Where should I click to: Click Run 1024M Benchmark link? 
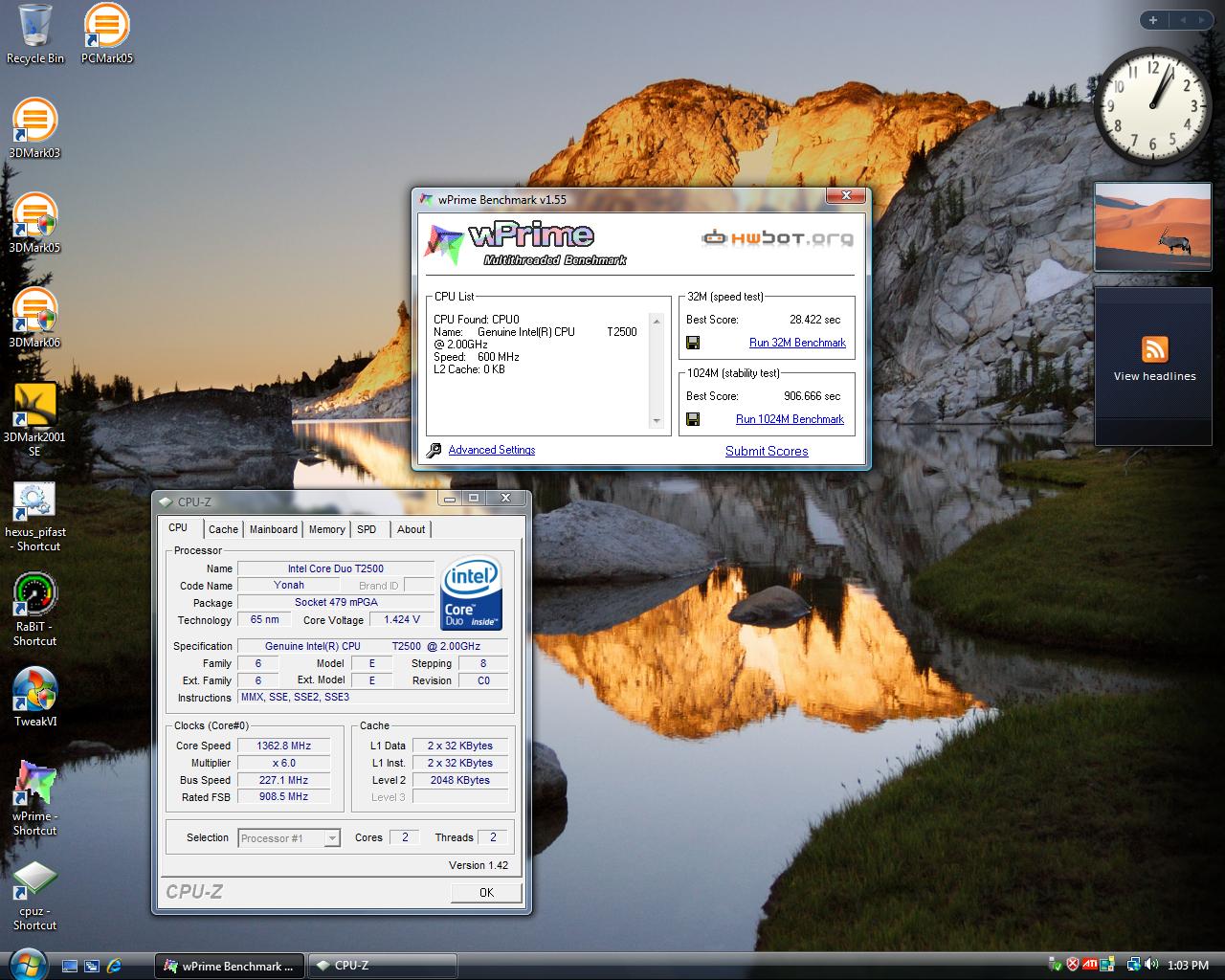tap(790, 419)
